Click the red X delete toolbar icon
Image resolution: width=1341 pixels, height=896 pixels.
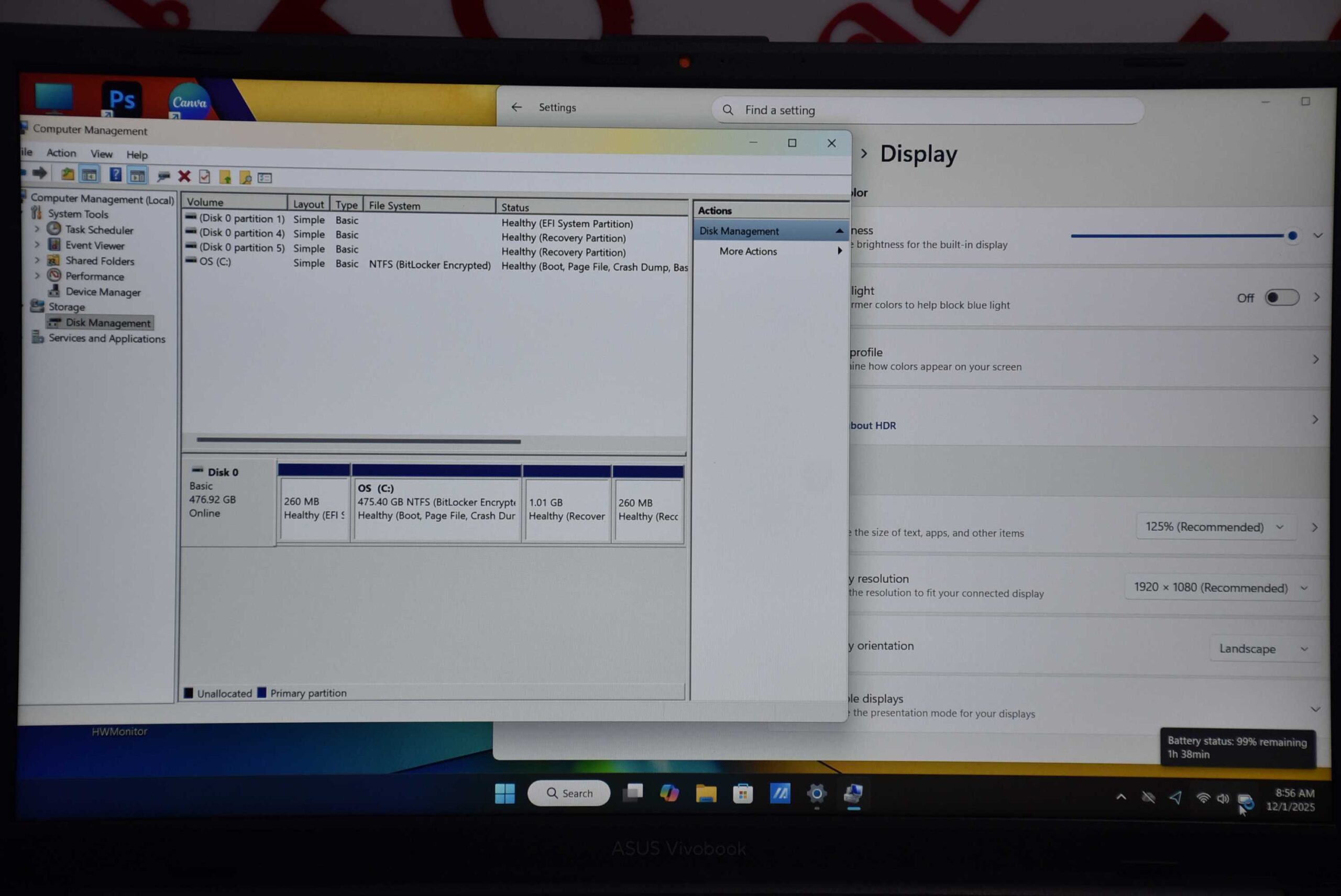coord(184,176)
